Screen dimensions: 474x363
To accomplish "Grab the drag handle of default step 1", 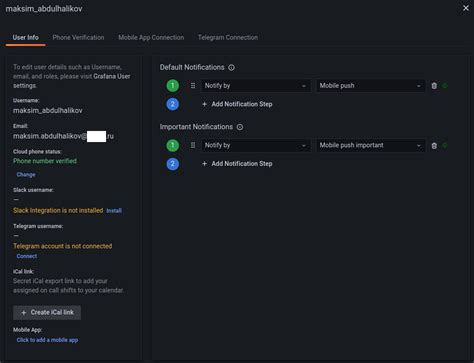I will (193, 86).
